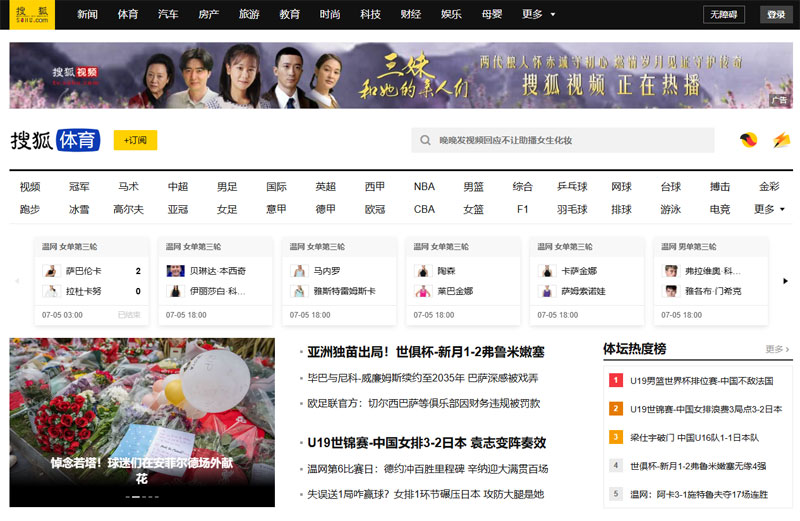
Task: Select the NBA category
Action: pyautogui.click(x=424, y=187)
